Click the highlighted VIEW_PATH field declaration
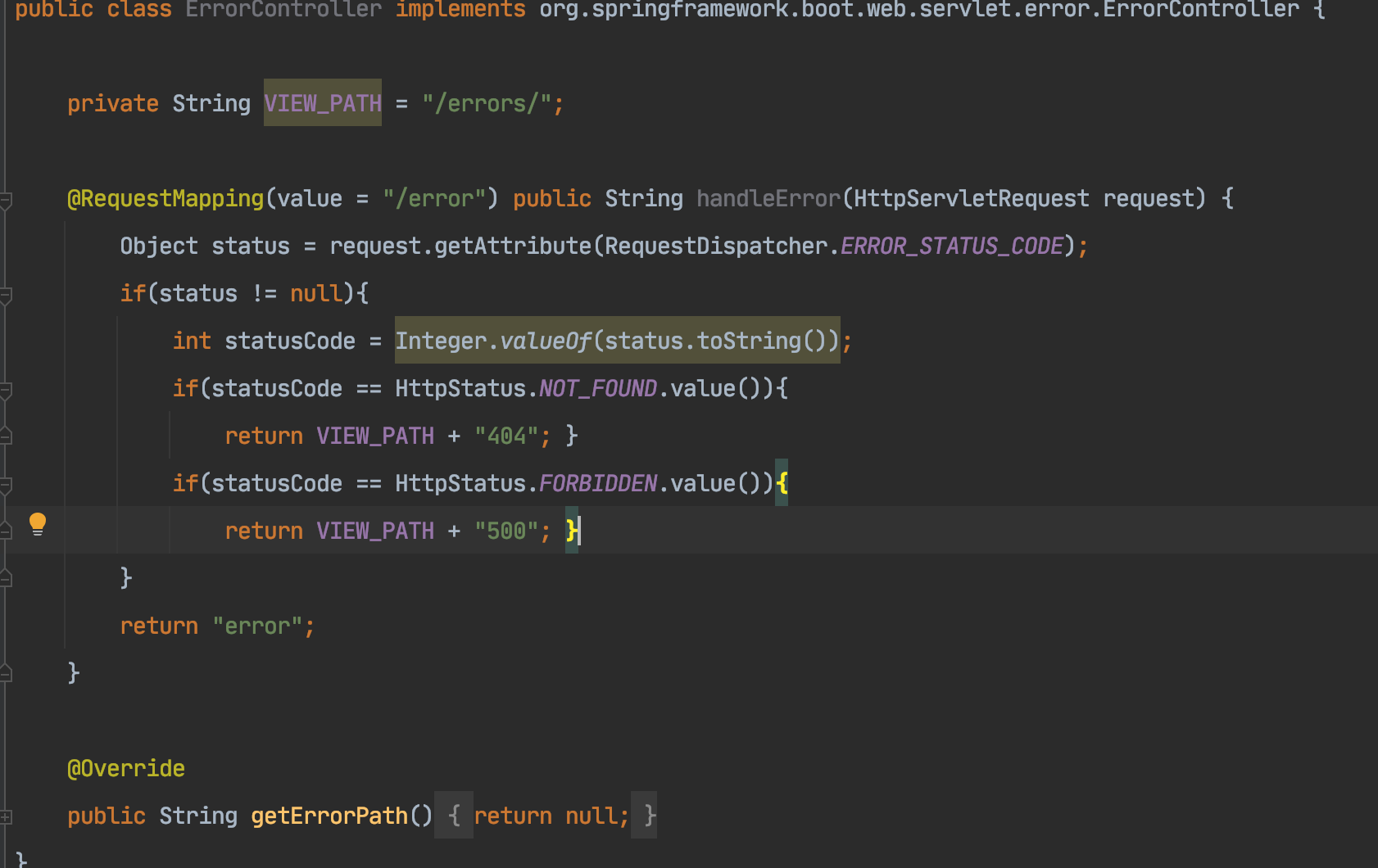This screenshot has width=1378, height=868. [x=323, y=103]
